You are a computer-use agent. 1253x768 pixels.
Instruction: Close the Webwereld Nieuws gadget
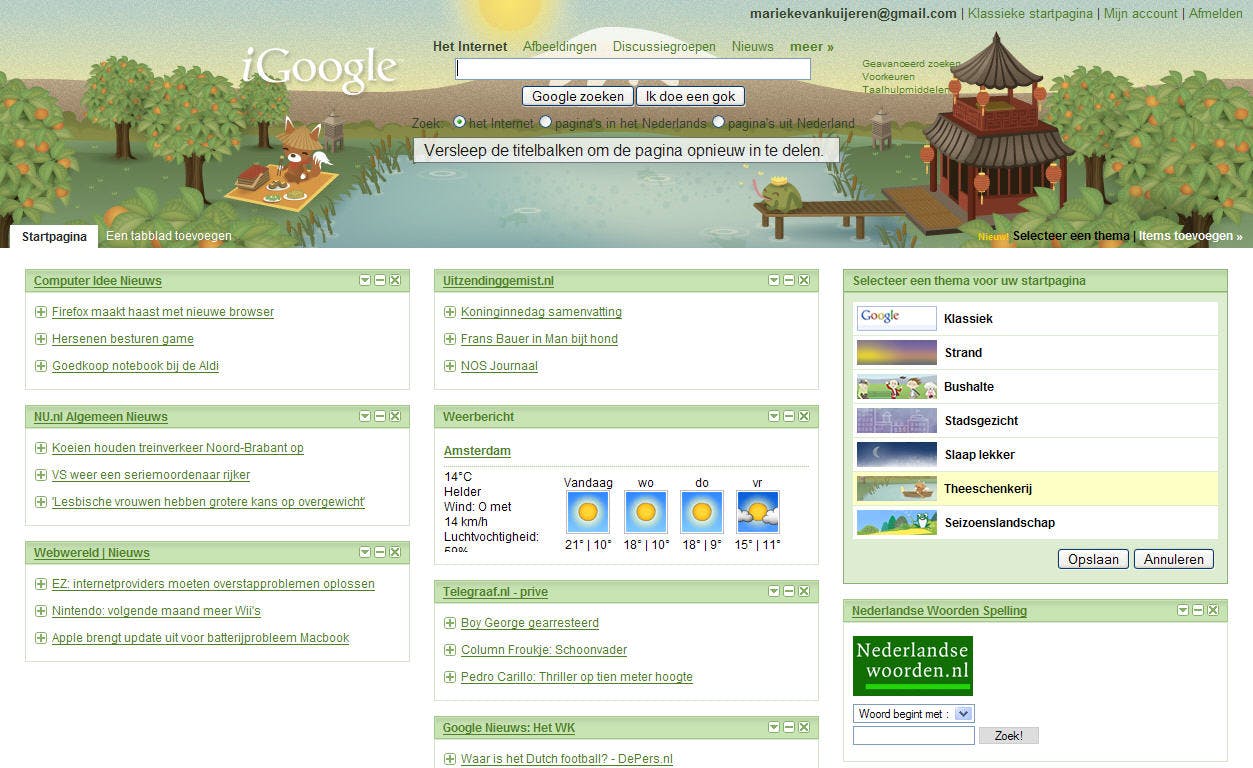point(395,552)
